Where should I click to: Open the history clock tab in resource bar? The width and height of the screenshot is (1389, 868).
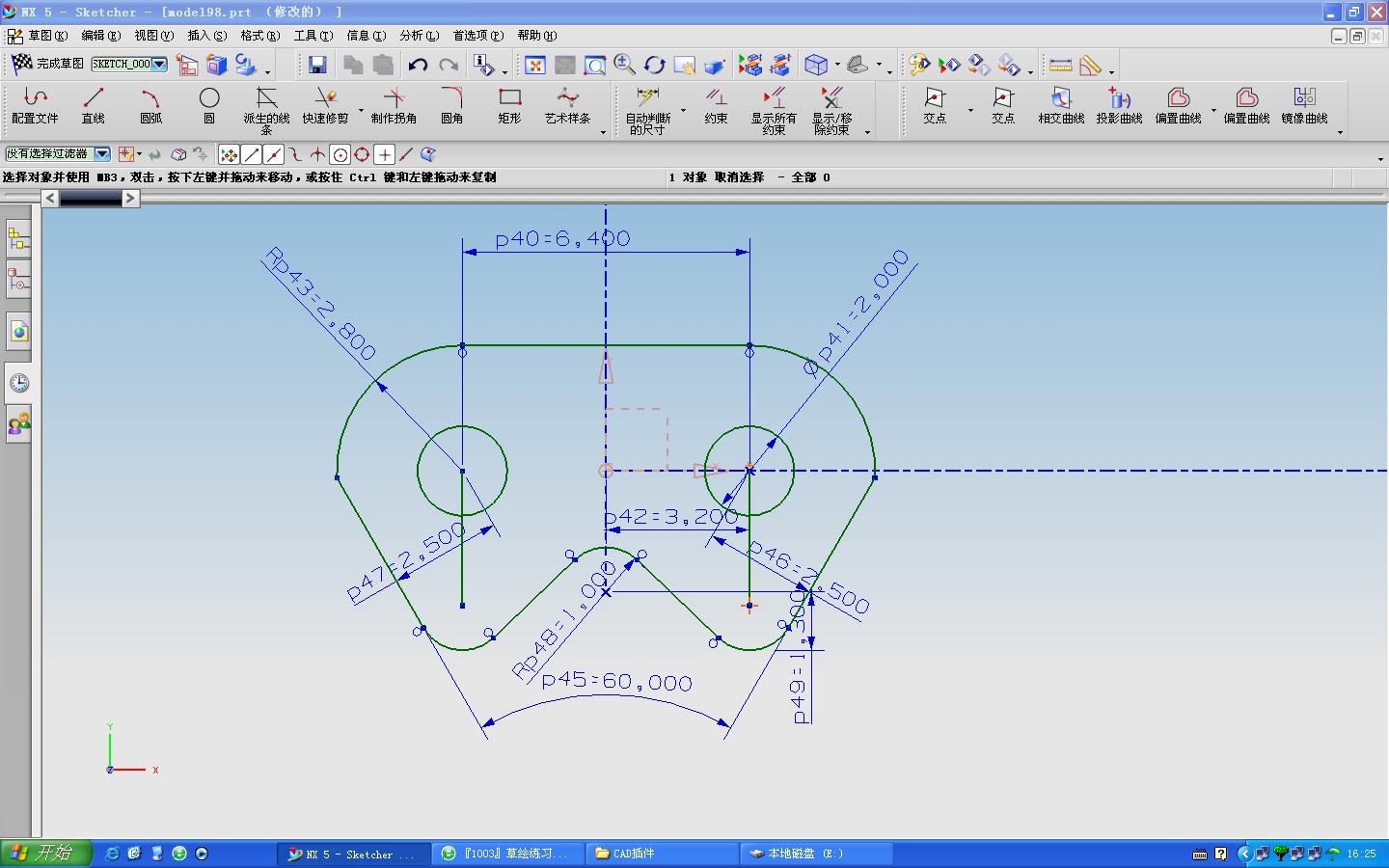tap(18, 383)
